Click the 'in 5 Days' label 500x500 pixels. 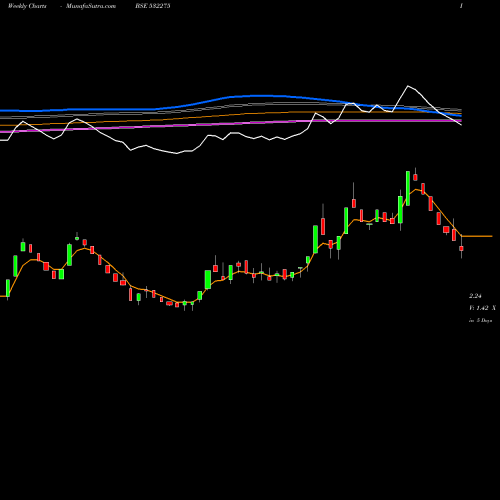[x=480, y=320]
